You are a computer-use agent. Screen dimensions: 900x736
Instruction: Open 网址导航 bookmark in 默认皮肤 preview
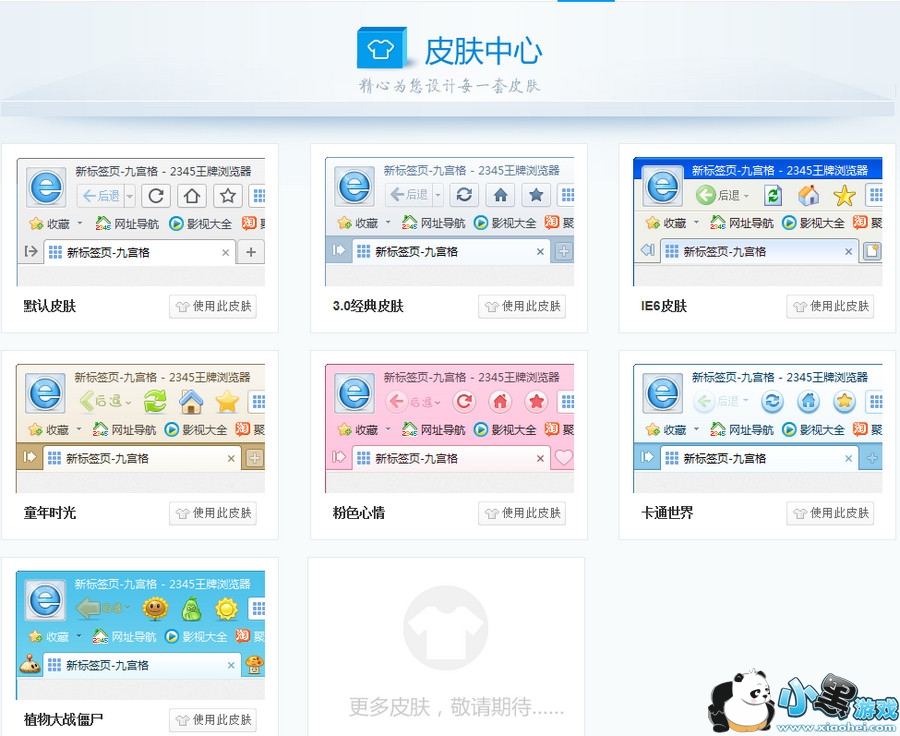pyautogui.click(x=127, y=223)
